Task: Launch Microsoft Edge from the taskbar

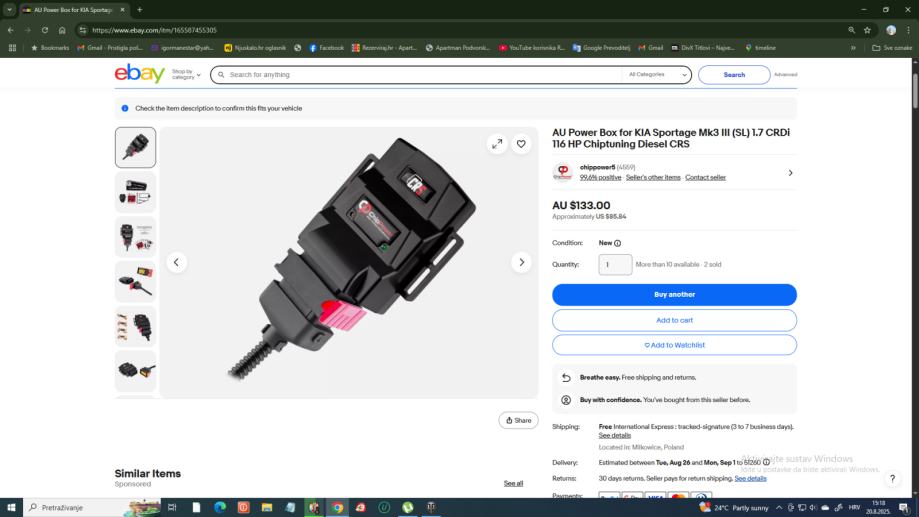Action: click(x=220, y=507)
